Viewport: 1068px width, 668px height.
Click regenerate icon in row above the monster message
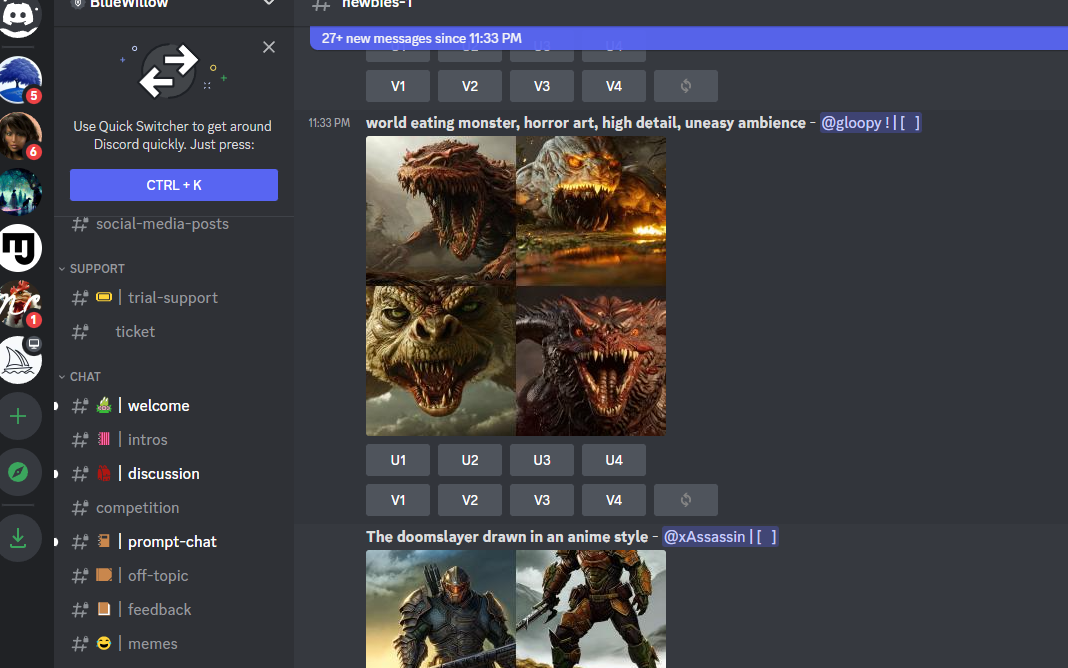click(686, 86)
